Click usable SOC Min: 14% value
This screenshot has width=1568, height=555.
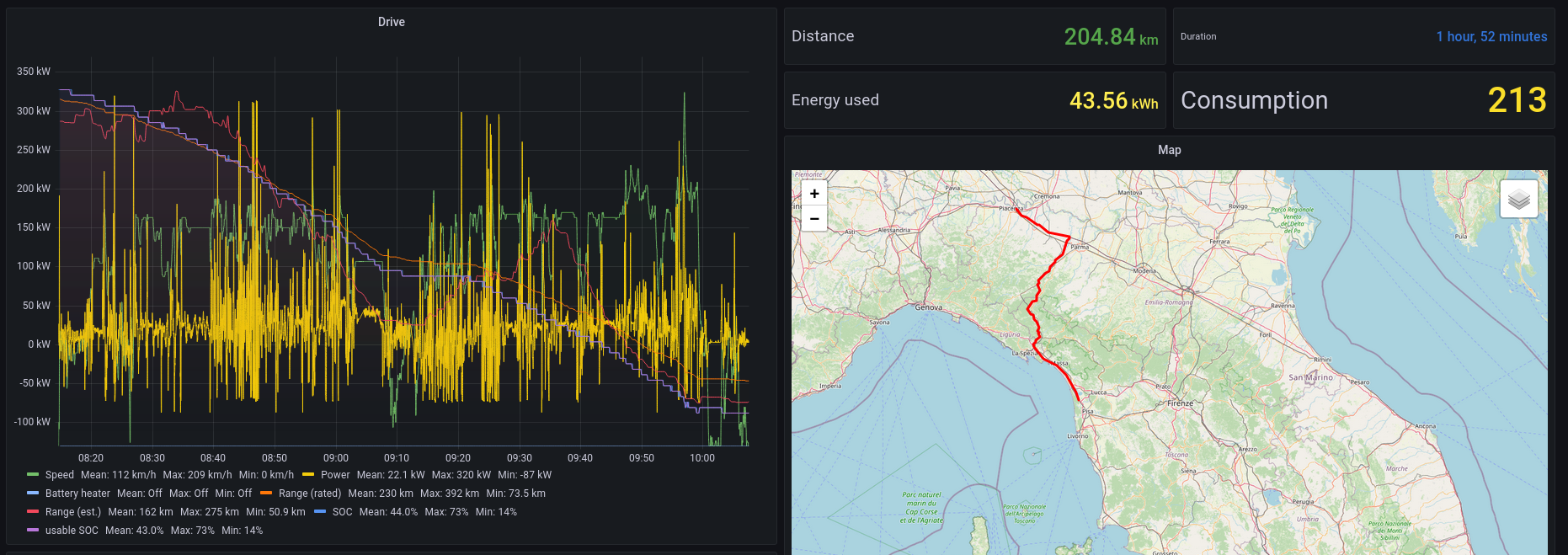coord(243,531)
